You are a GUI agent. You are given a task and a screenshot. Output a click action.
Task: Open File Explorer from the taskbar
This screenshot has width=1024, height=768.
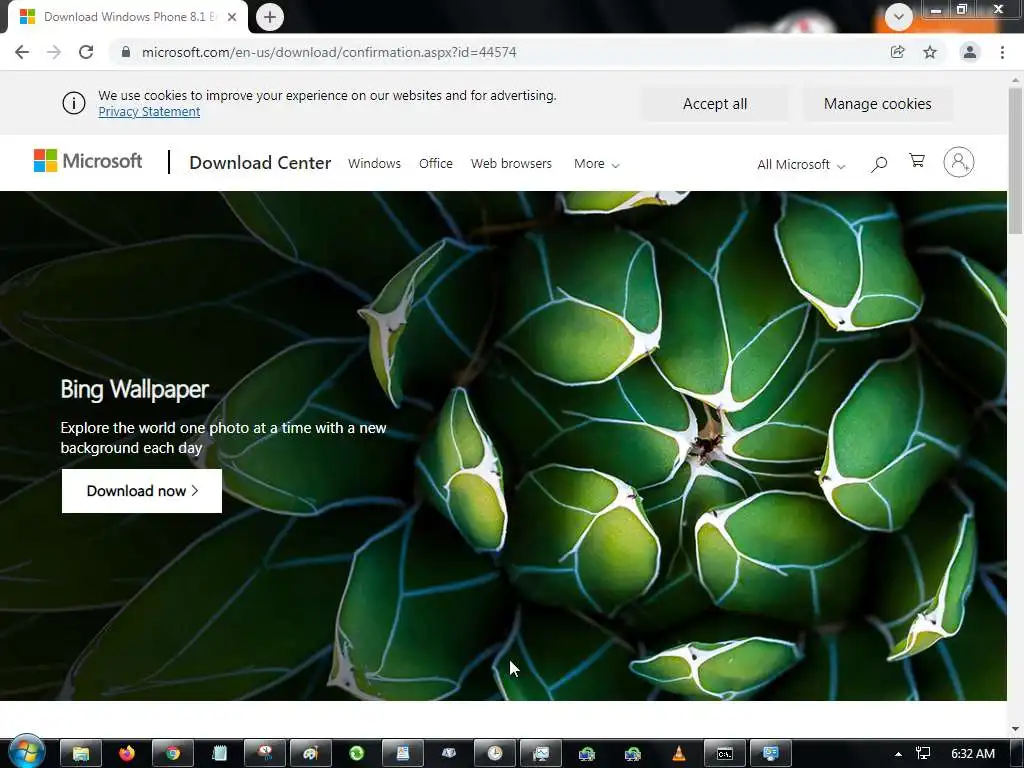coord(81,754)
